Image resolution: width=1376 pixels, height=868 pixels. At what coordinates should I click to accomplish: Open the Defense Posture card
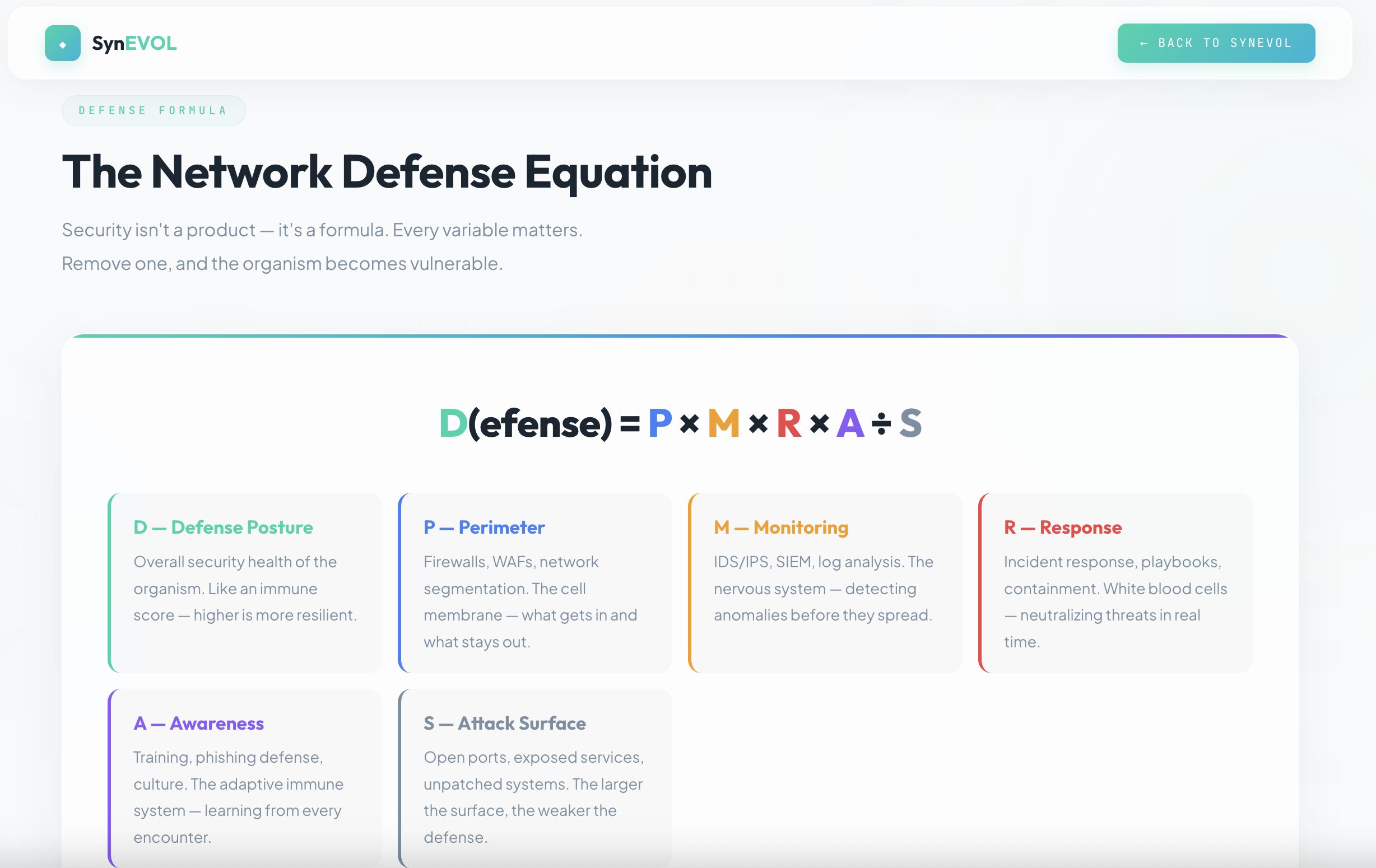[x=245, y=582]
